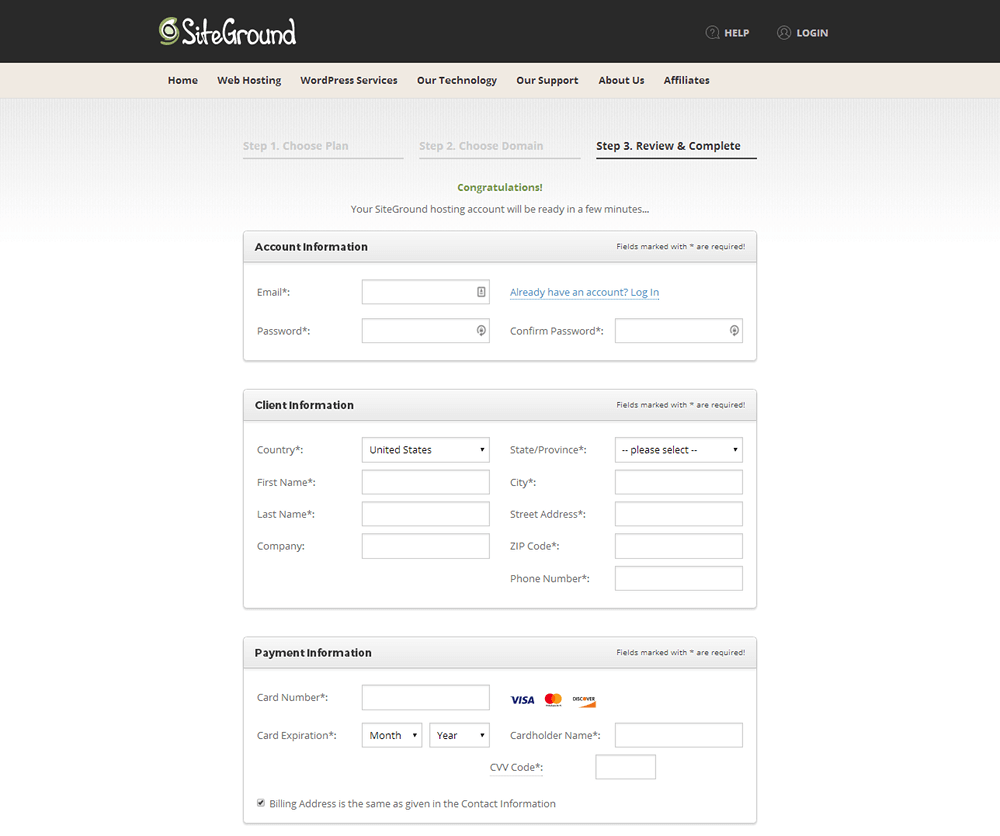This screenshot has width=1000, height=836.
Task: Click the CVV Code help label
Action: coord(516,767)
